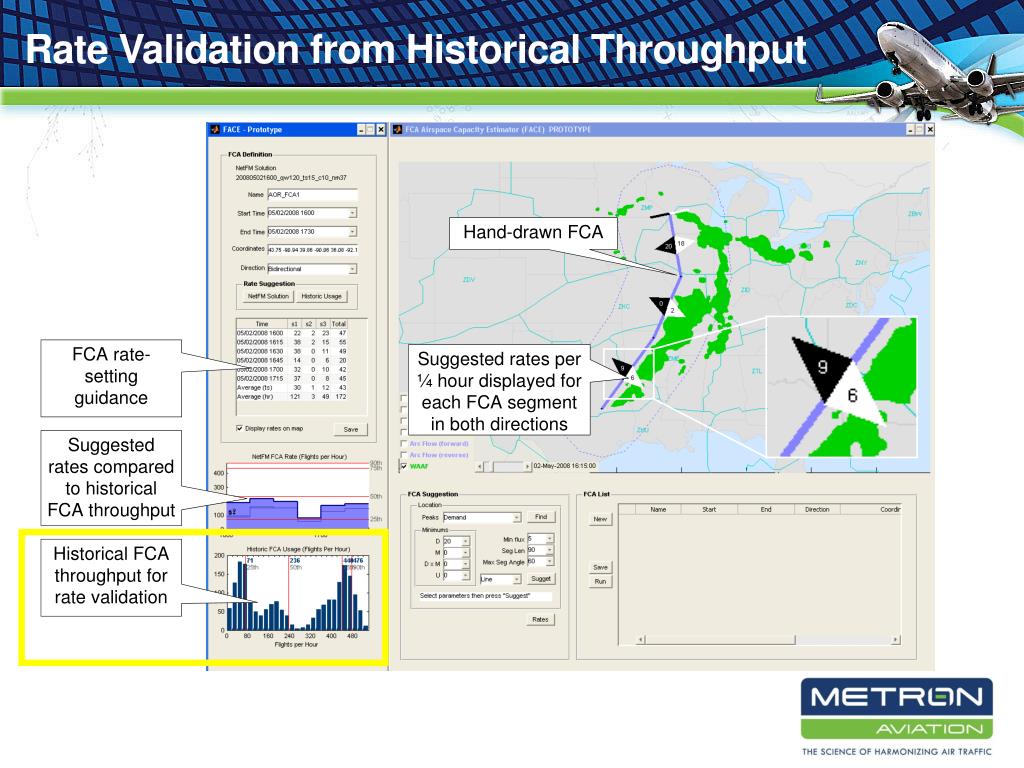Viewport: 1024px width, 768px height.
Task: Click the time slider right arrow
Action: [x=528, y=466]
